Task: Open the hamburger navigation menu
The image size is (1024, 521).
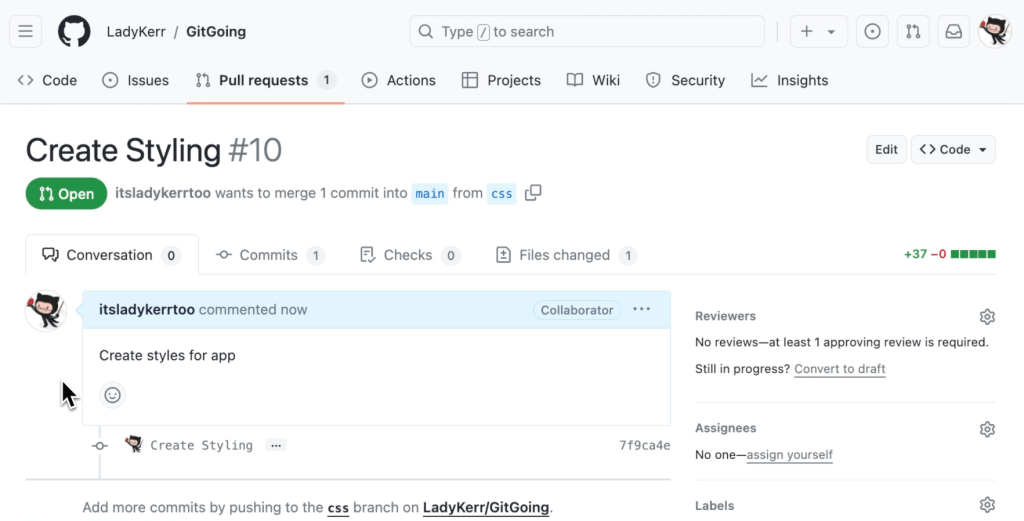Action: (26, 32)
